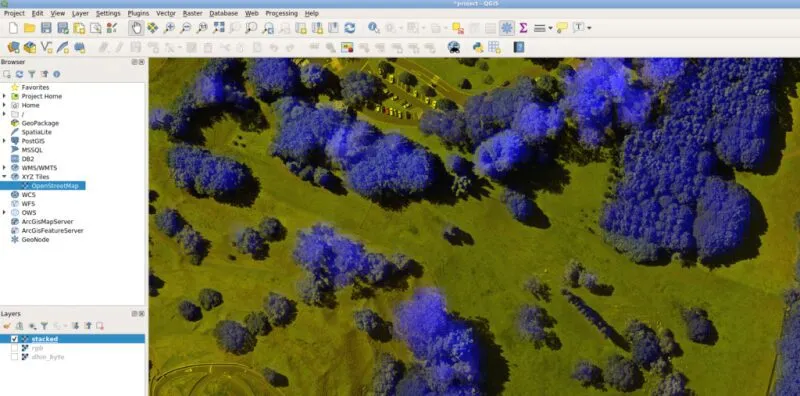This screenshot has width=800, height=396.
Task: Click the Zoom Full extent icon
Action: (219, 28)
